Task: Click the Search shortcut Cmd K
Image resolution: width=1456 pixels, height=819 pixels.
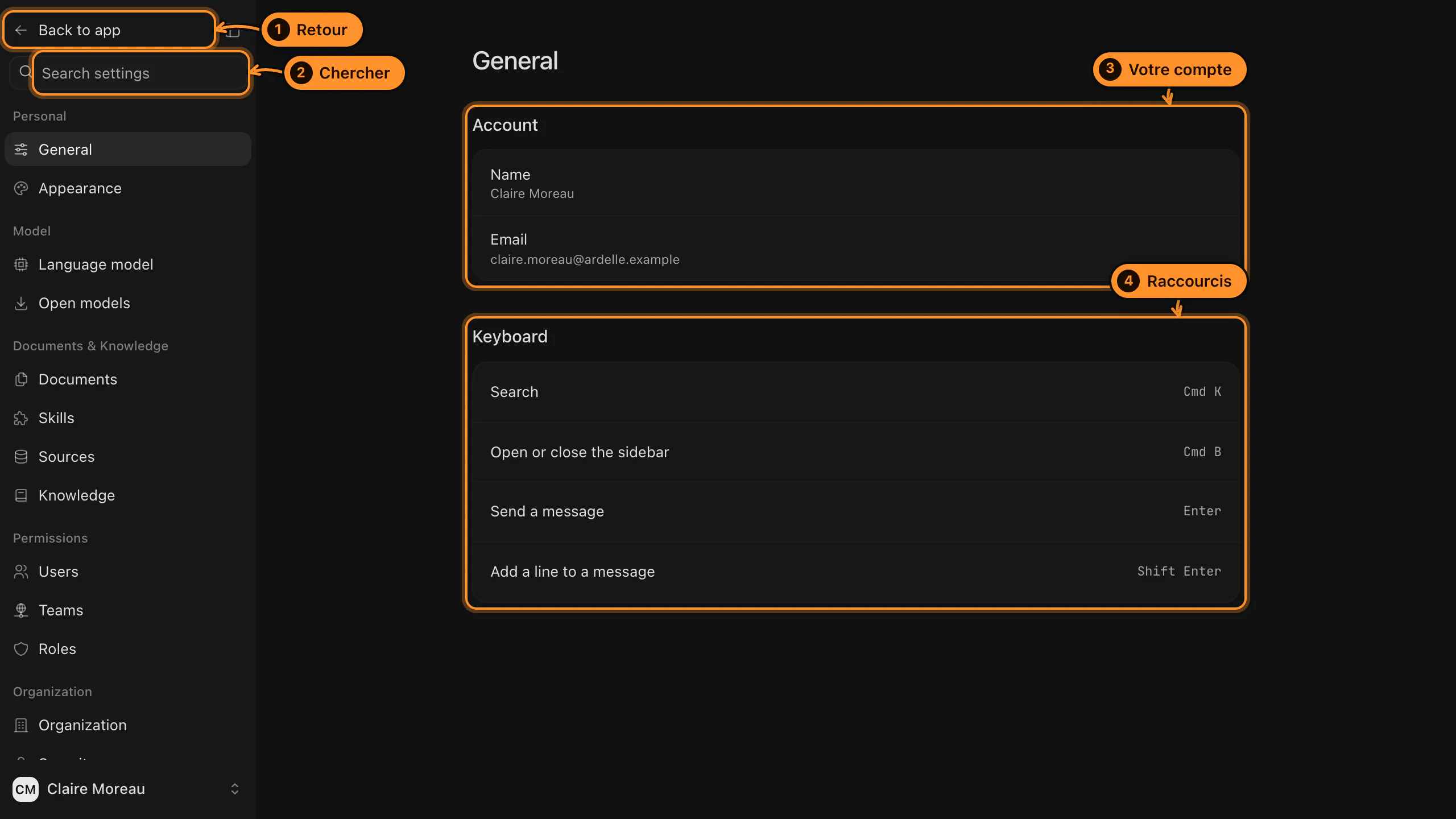Action: pos(1202,391)
